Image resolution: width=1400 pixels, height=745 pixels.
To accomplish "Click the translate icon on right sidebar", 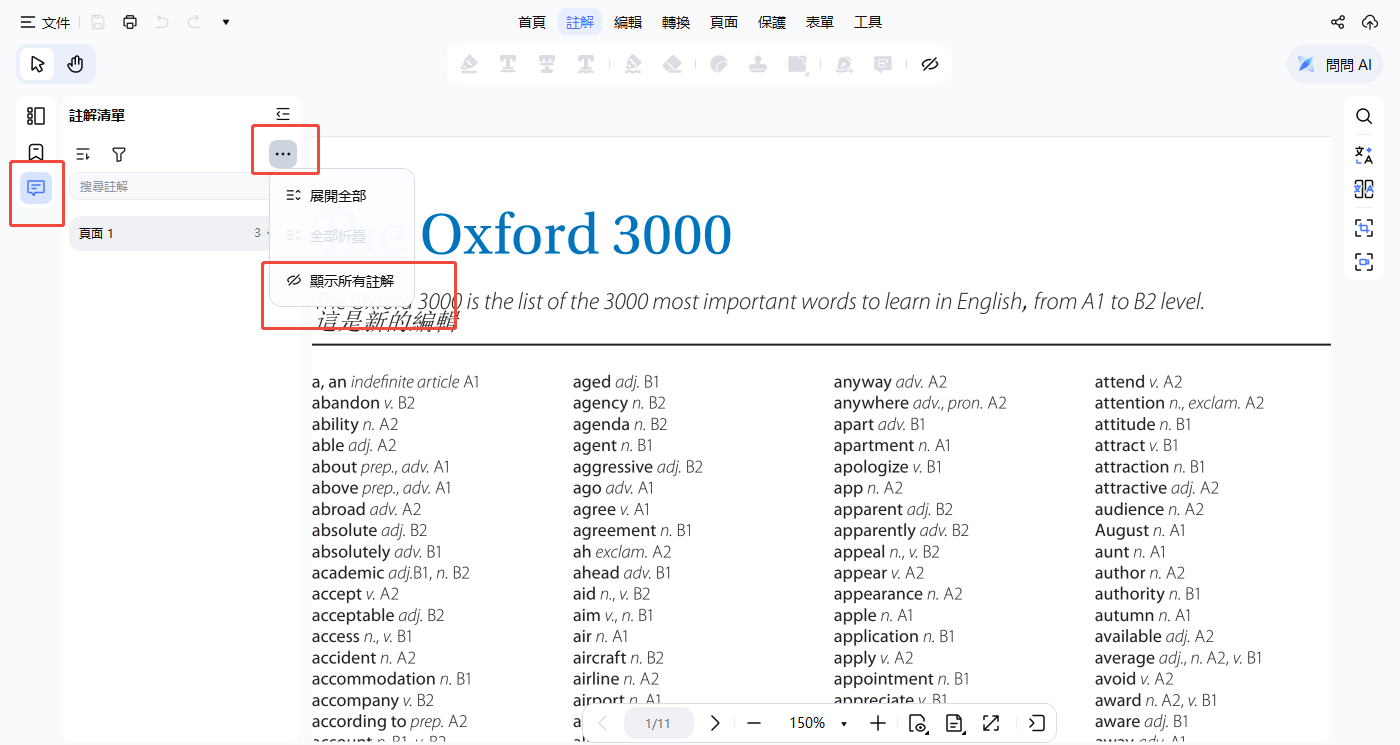I will 1364,154.
